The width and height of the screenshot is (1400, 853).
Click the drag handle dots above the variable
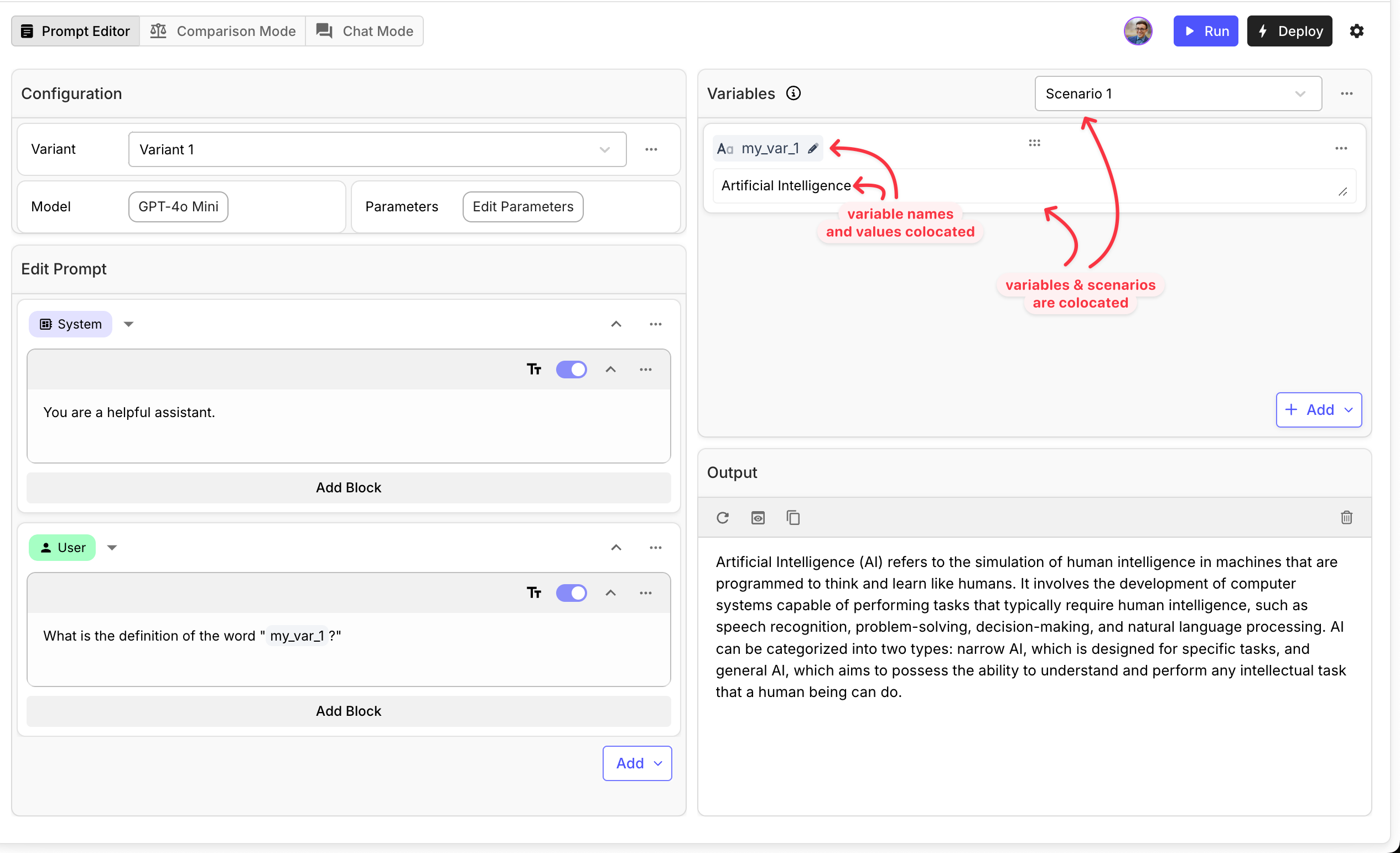click(x=1034, y=143)
